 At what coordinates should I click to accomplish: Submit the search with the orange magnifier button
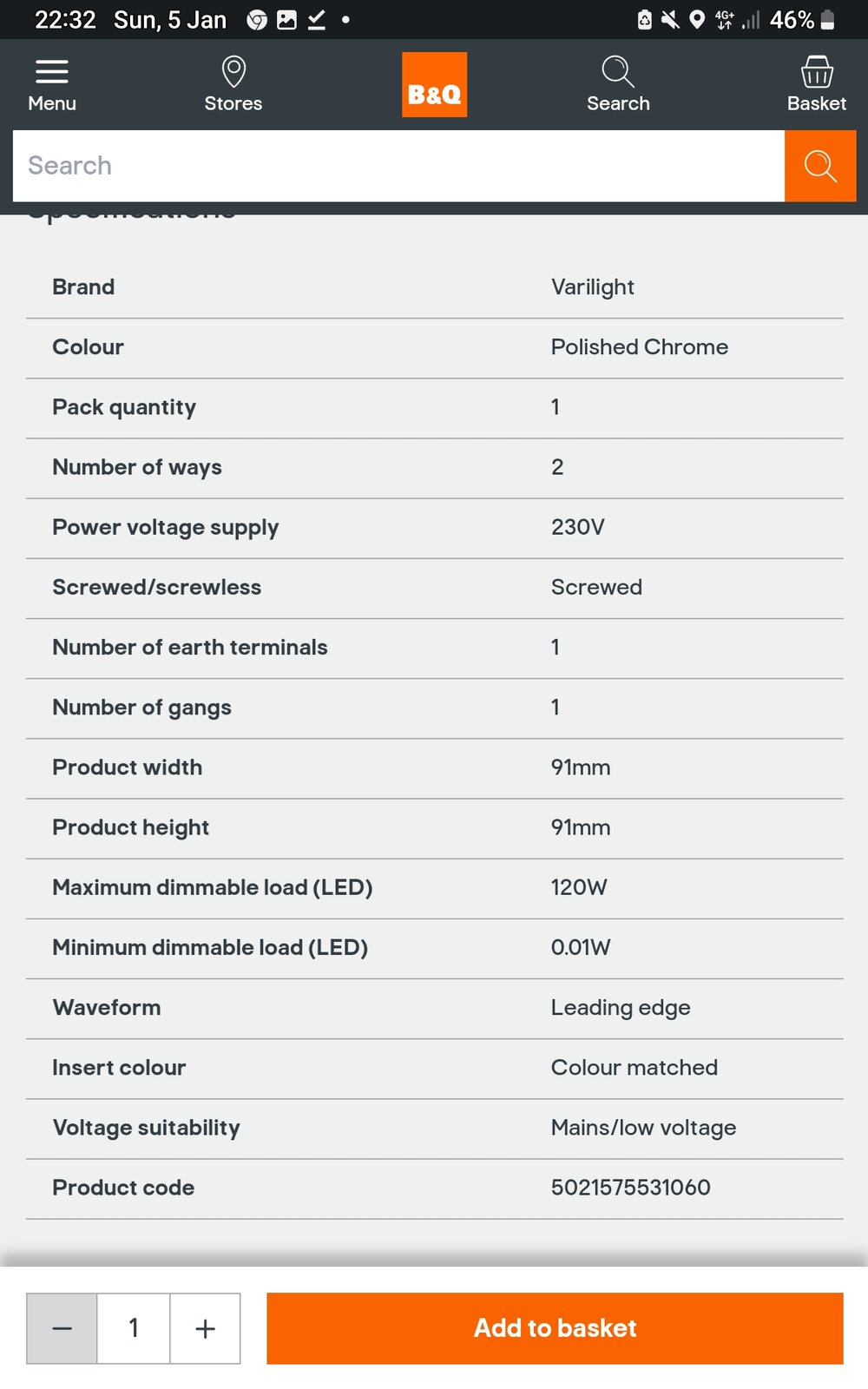click(x=820, y=166)
